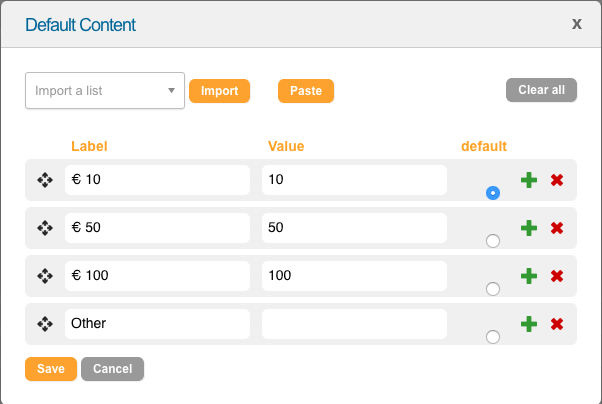Save the default content list
Image resolution: width=602 pixels, height=404 pixels.
pos(51,369)
